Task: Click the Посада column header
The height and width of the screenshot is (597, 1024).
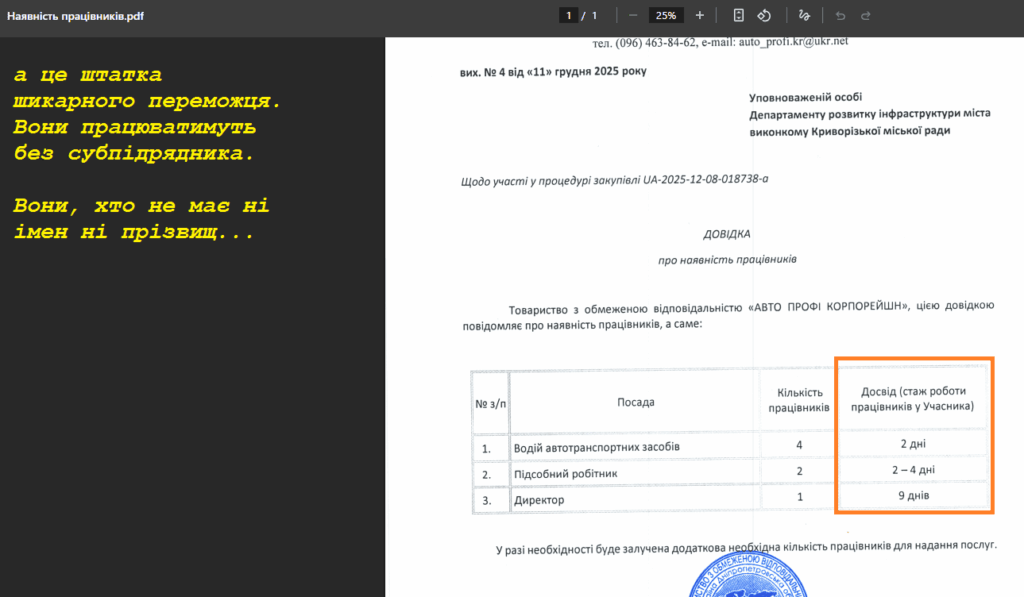Action: pyautogui.click(x=635, y=402)
